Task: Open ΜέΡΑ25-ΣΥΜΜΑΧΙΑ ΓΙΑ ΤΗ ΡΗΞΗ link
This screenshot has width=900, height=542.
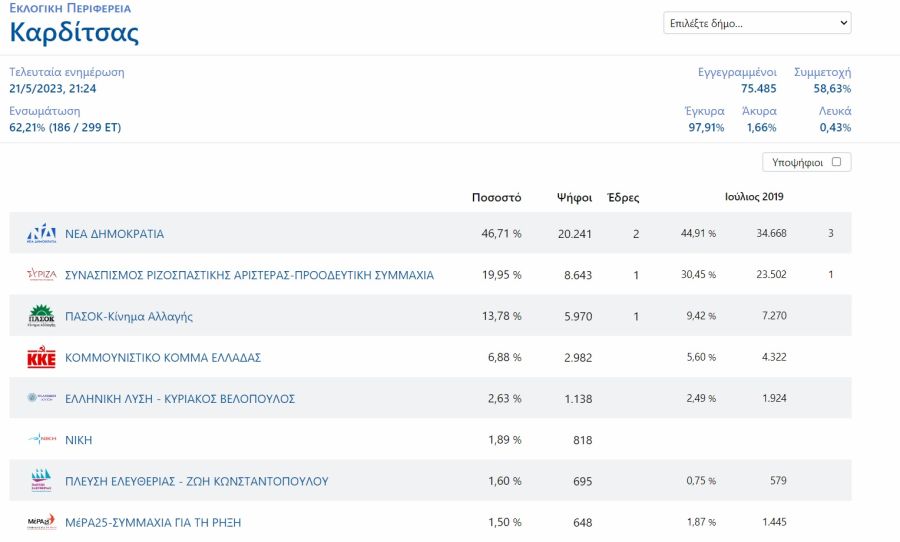Action: (x=153, y=522)
